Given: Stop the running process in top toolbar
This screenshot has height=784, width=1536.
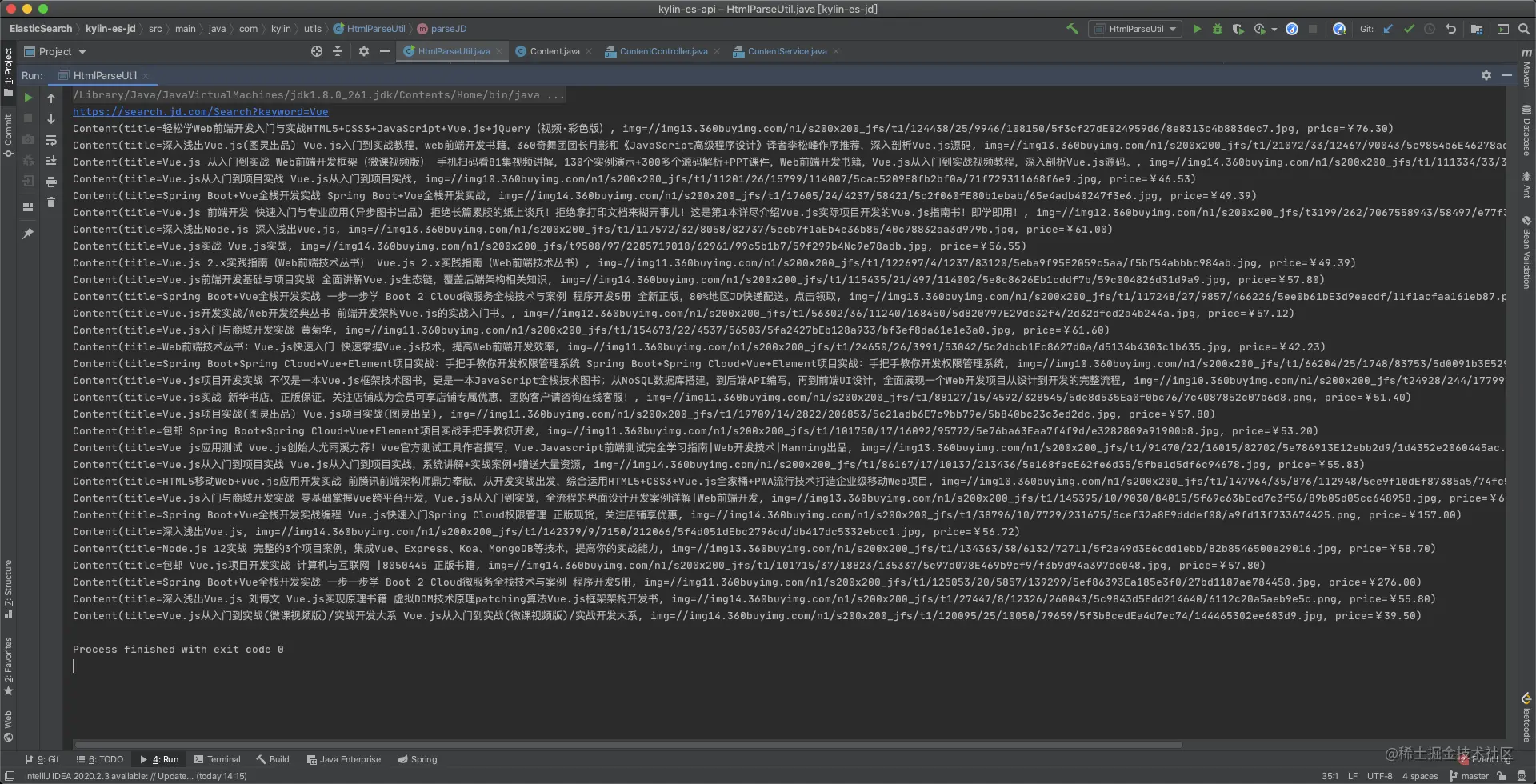Looking at the screenshot, I should pyautogui.click(x=1313, y=29).
